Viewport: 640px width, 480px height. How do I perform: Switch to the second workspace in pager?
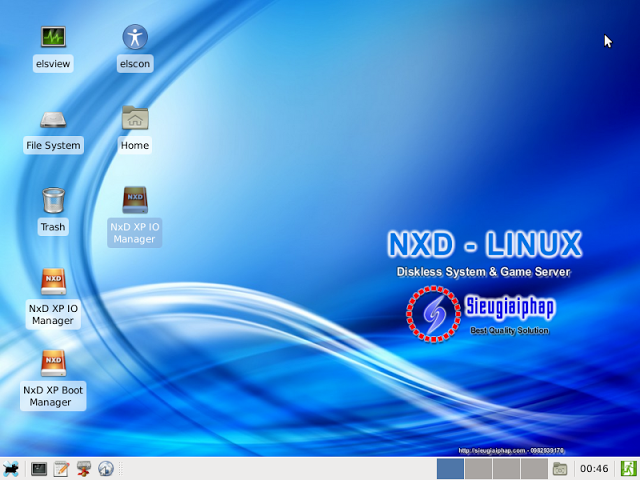click(478, 469)
